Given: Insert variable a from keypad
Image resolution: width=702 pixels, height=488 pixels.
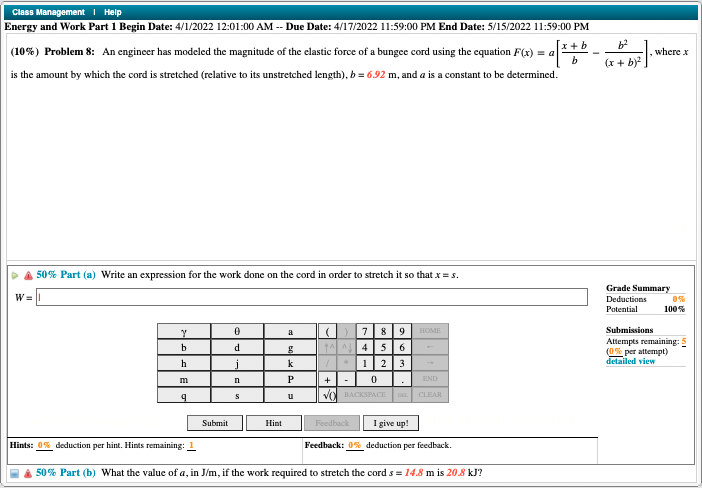Looking at the screenshot, I should tap(290, 331).
